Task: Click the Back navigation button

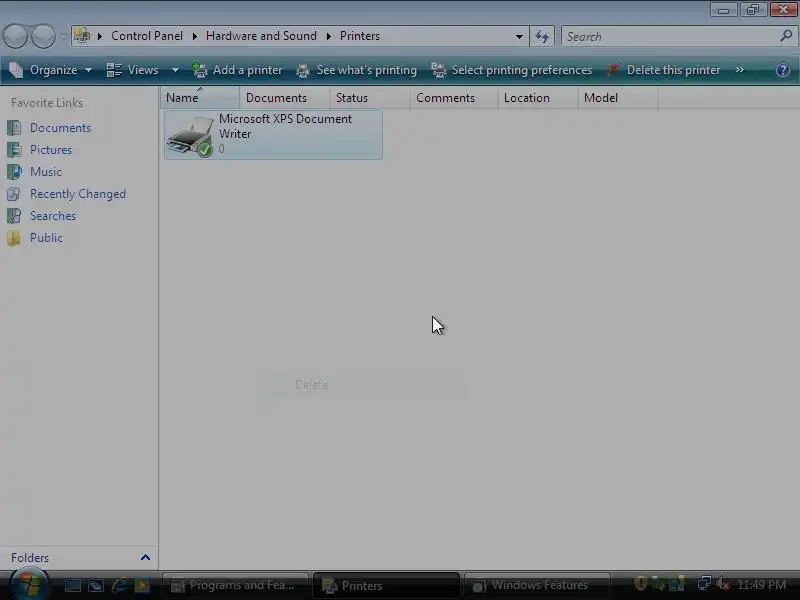Action: (x=15, y=36)
